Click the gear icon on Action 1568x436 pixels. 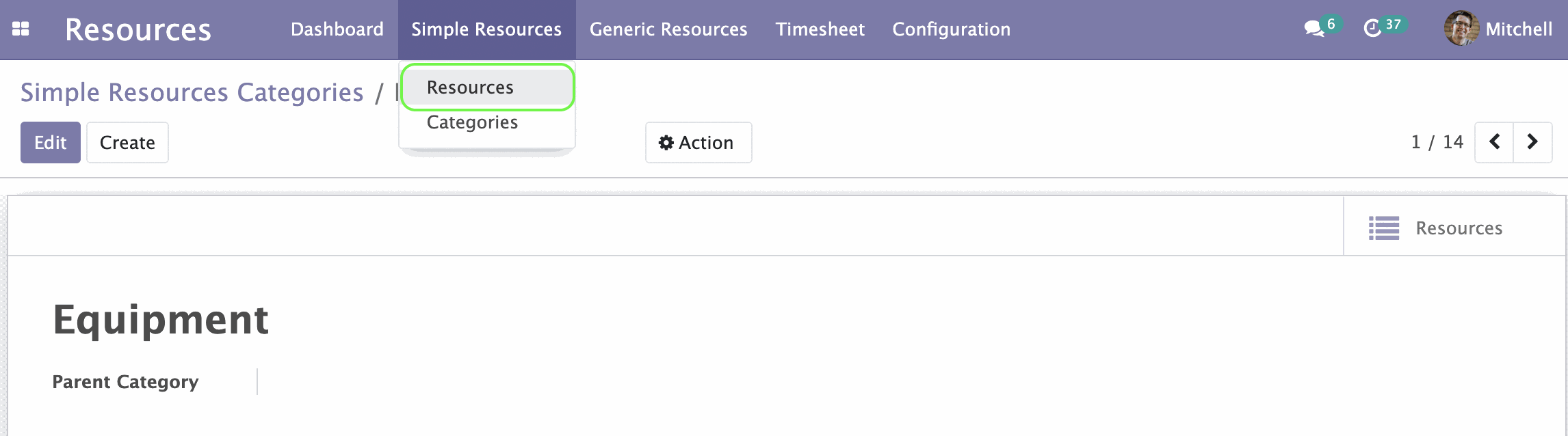(x=666, y=142)
